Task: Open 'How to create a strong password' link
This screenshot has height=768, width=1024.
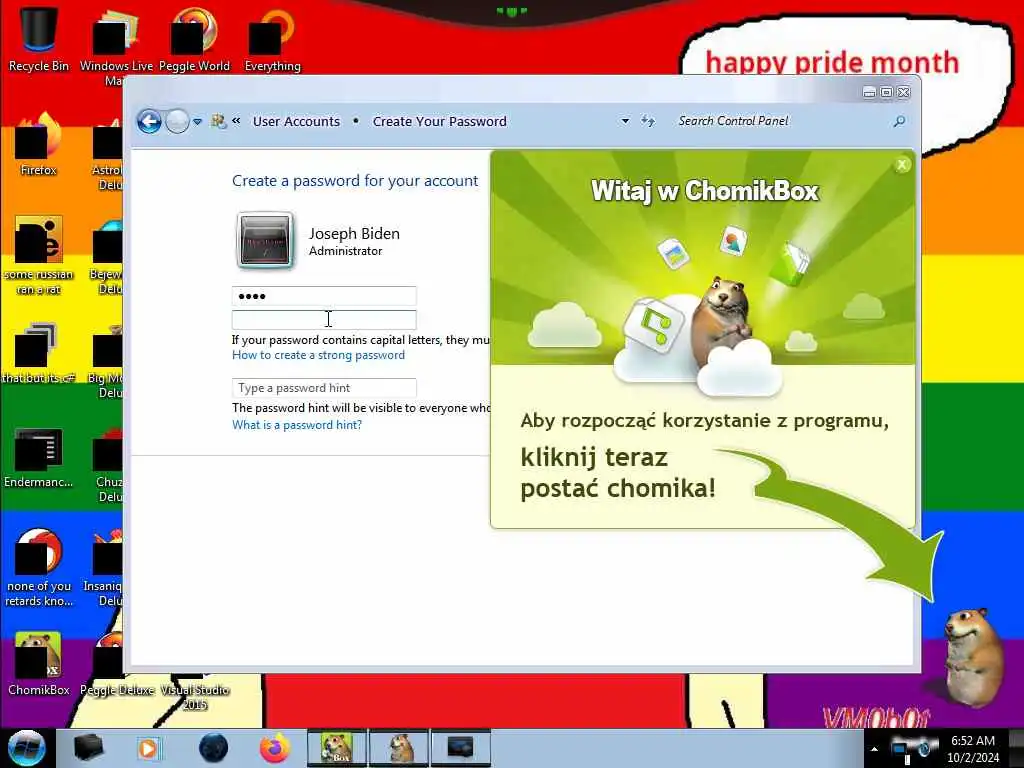Action: click(319, 355)
